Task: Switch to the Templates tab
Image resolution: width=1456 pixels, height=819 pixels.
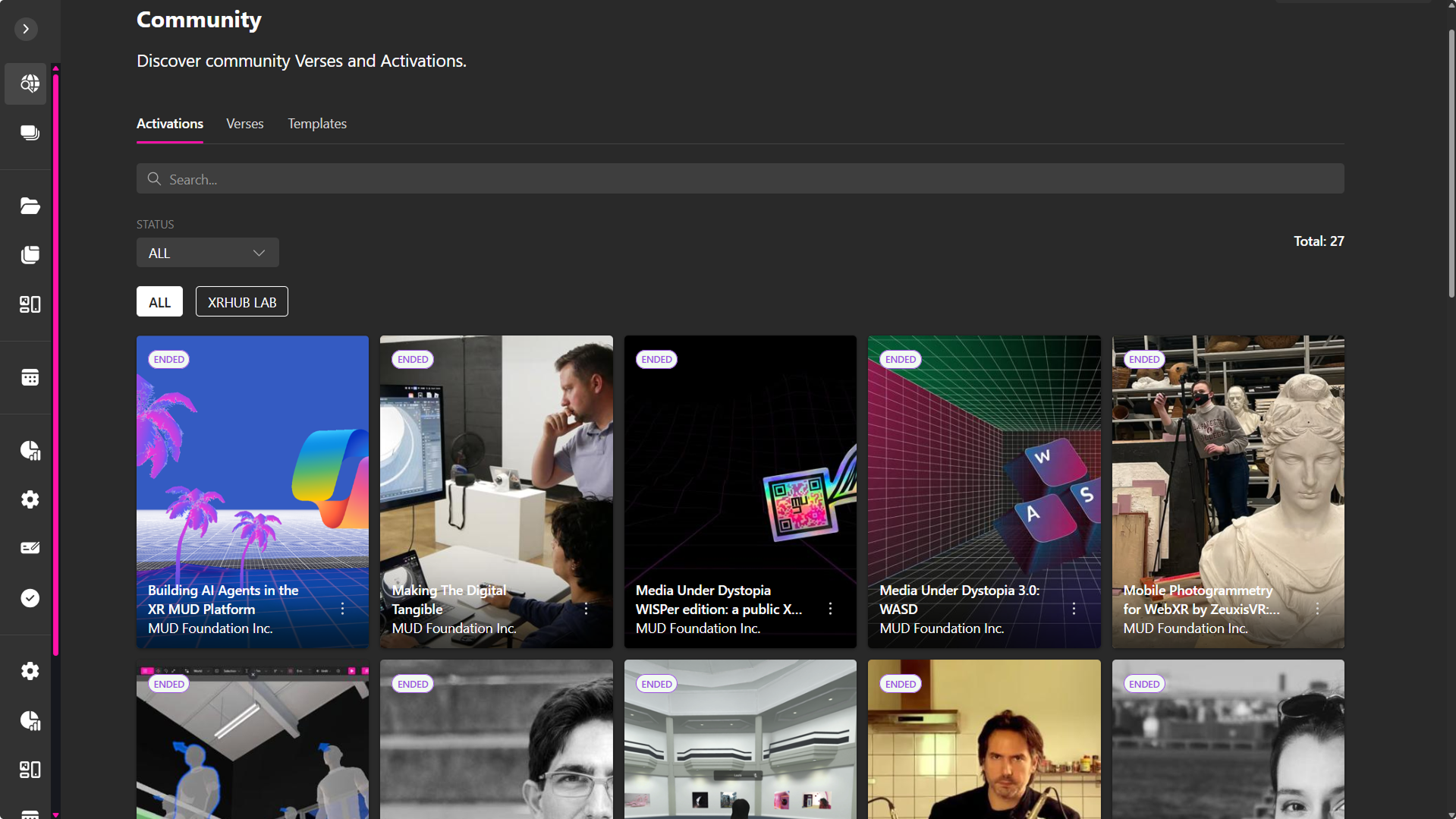Action: (316, 124)
